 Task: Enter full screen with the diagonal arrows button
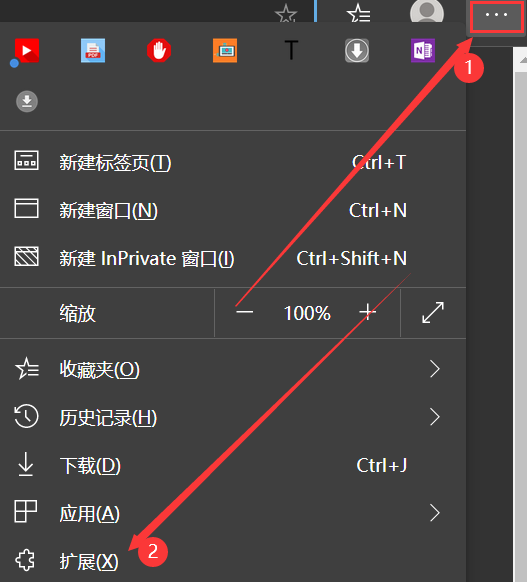pos(433,313)
